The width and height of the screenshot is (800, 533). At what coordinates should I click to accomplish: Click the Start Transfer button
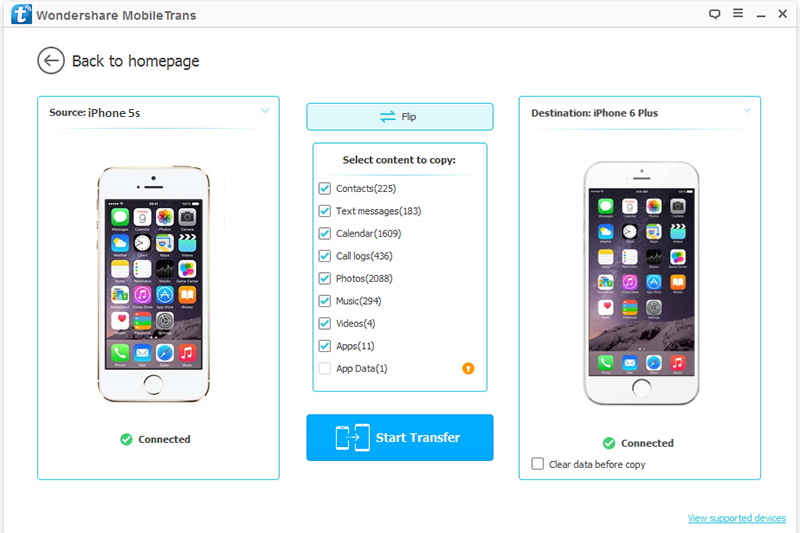tap(399, 438)
